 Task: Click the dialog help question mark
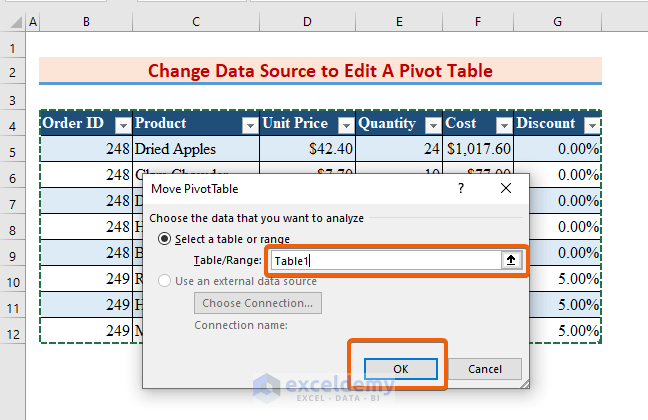[461, 188]
